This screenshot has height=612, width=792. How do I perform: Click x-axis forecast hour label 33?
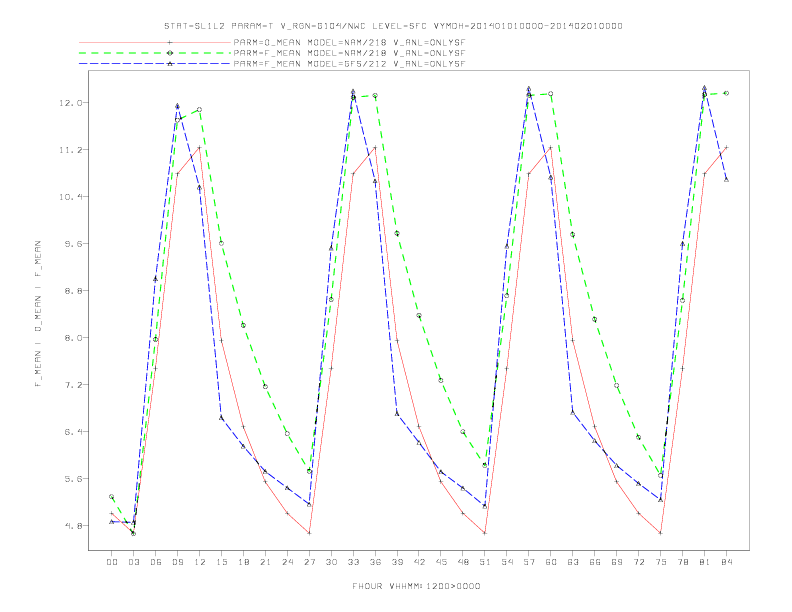tap(353, 562)
